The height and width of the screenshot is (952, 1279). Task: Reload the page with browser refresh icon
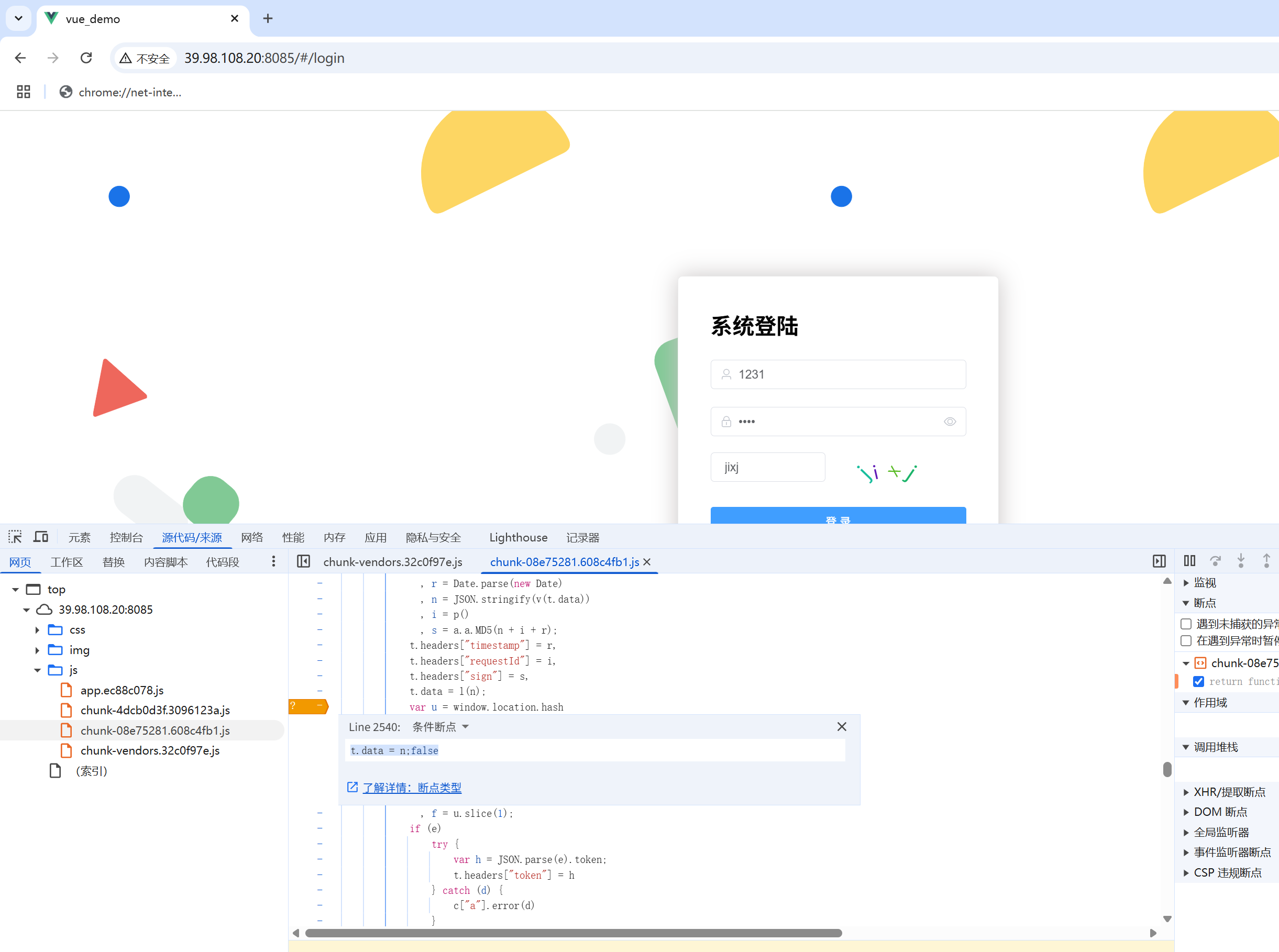click(x=86, y=58)
